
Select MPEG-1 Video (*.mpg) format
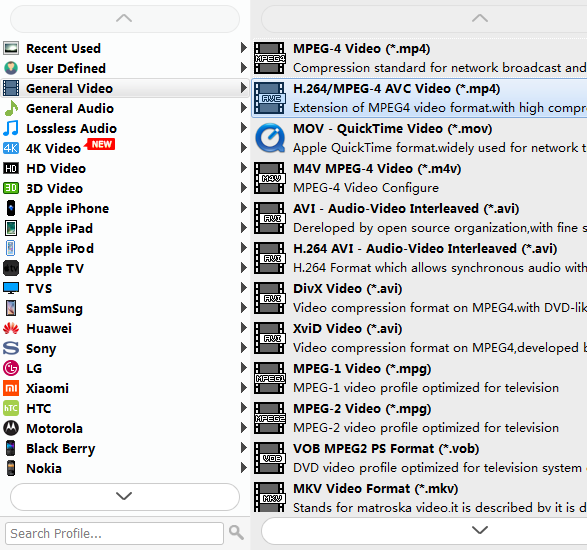point(419,378)
